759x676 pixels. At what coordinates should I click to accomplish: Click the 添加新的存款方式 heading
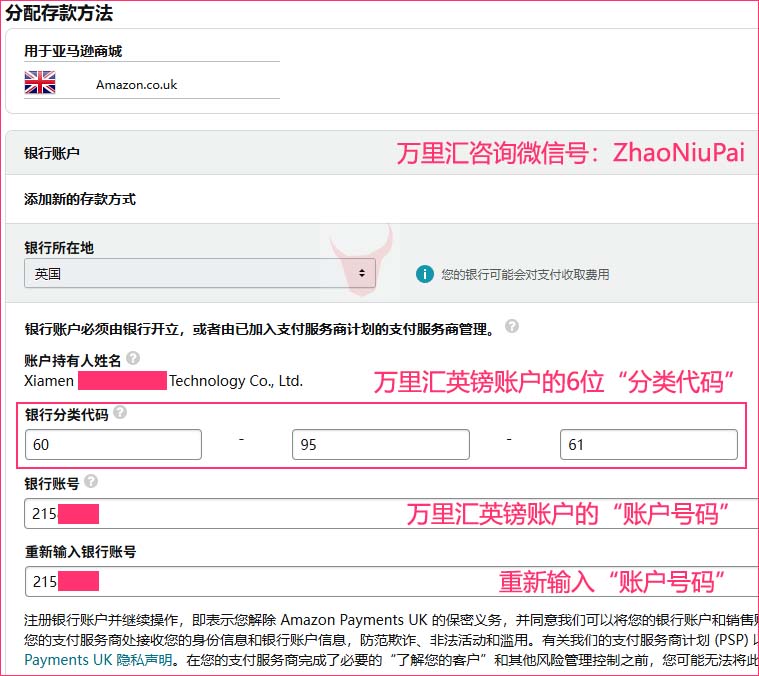(x=80, y=199)
